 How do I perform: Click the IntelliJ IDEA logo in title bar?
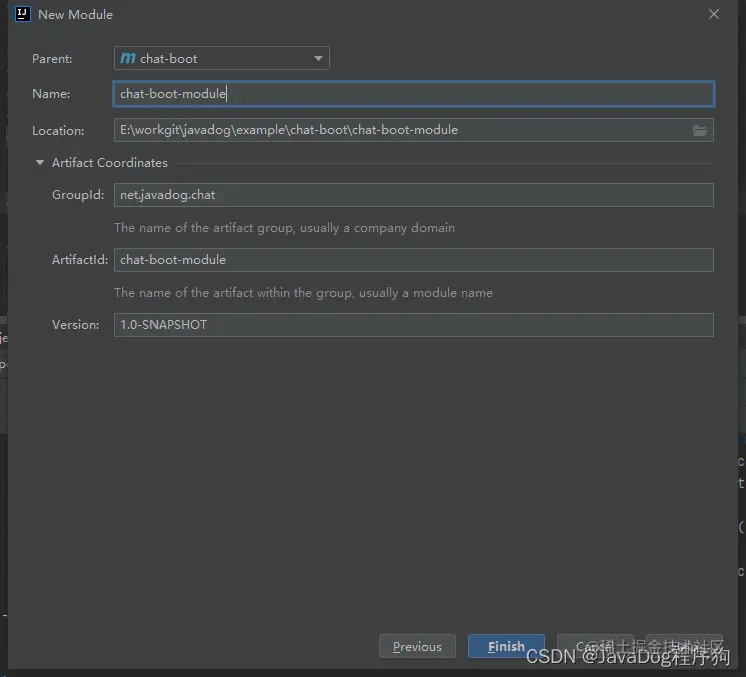coord(22,14)
